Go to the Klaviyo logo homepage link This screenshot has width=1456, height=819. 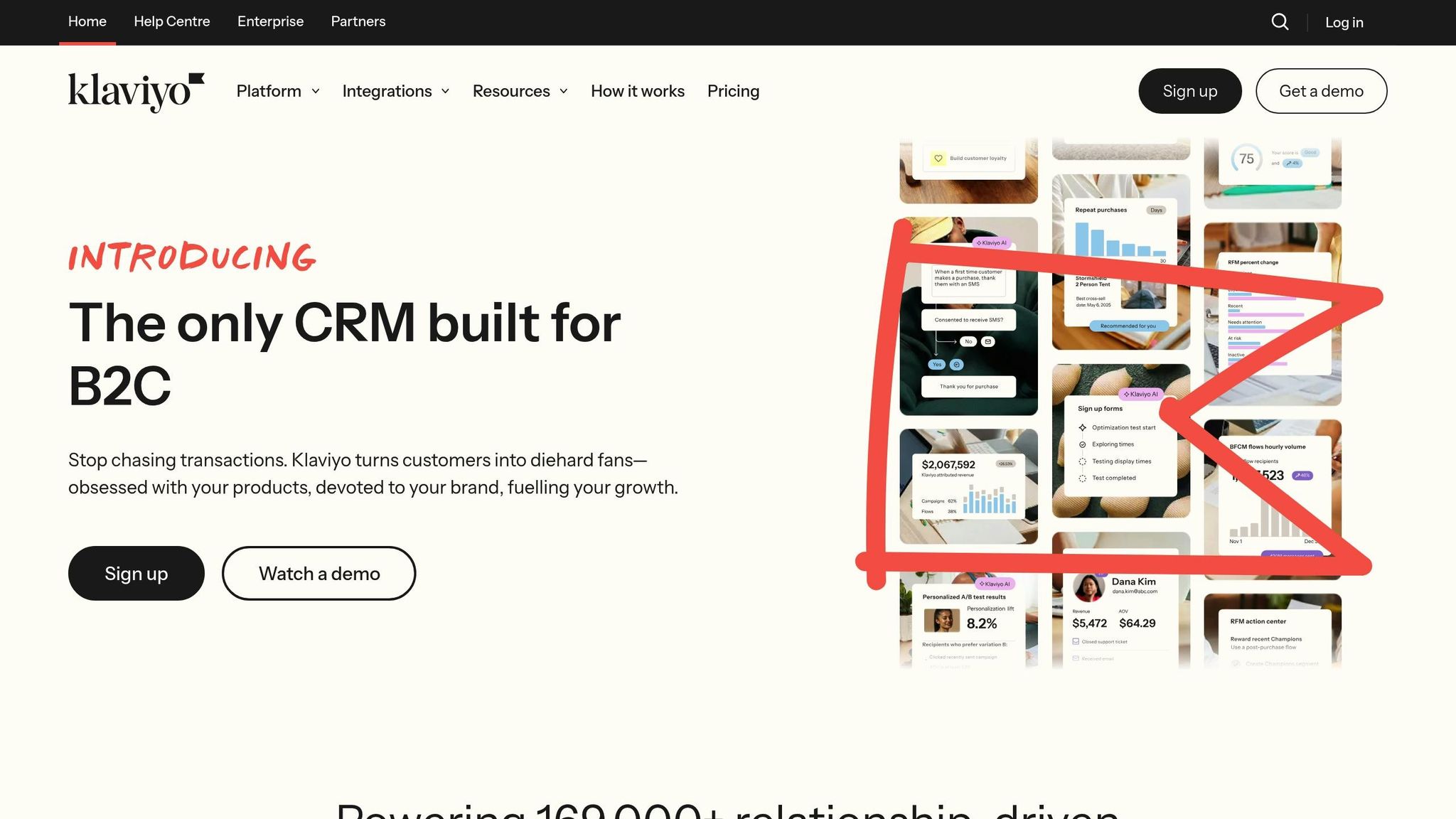(136, 92)
